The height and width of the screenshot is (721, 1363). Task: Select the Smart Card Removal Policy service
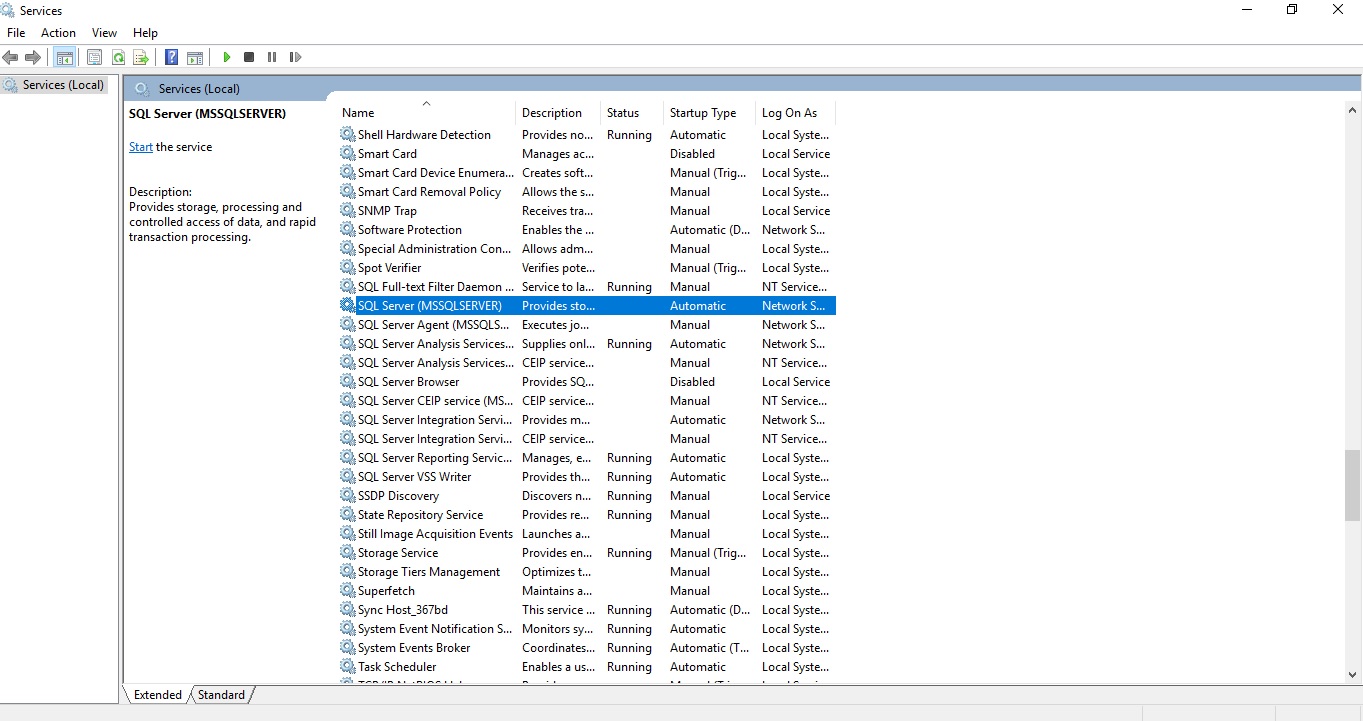[587, 191]
